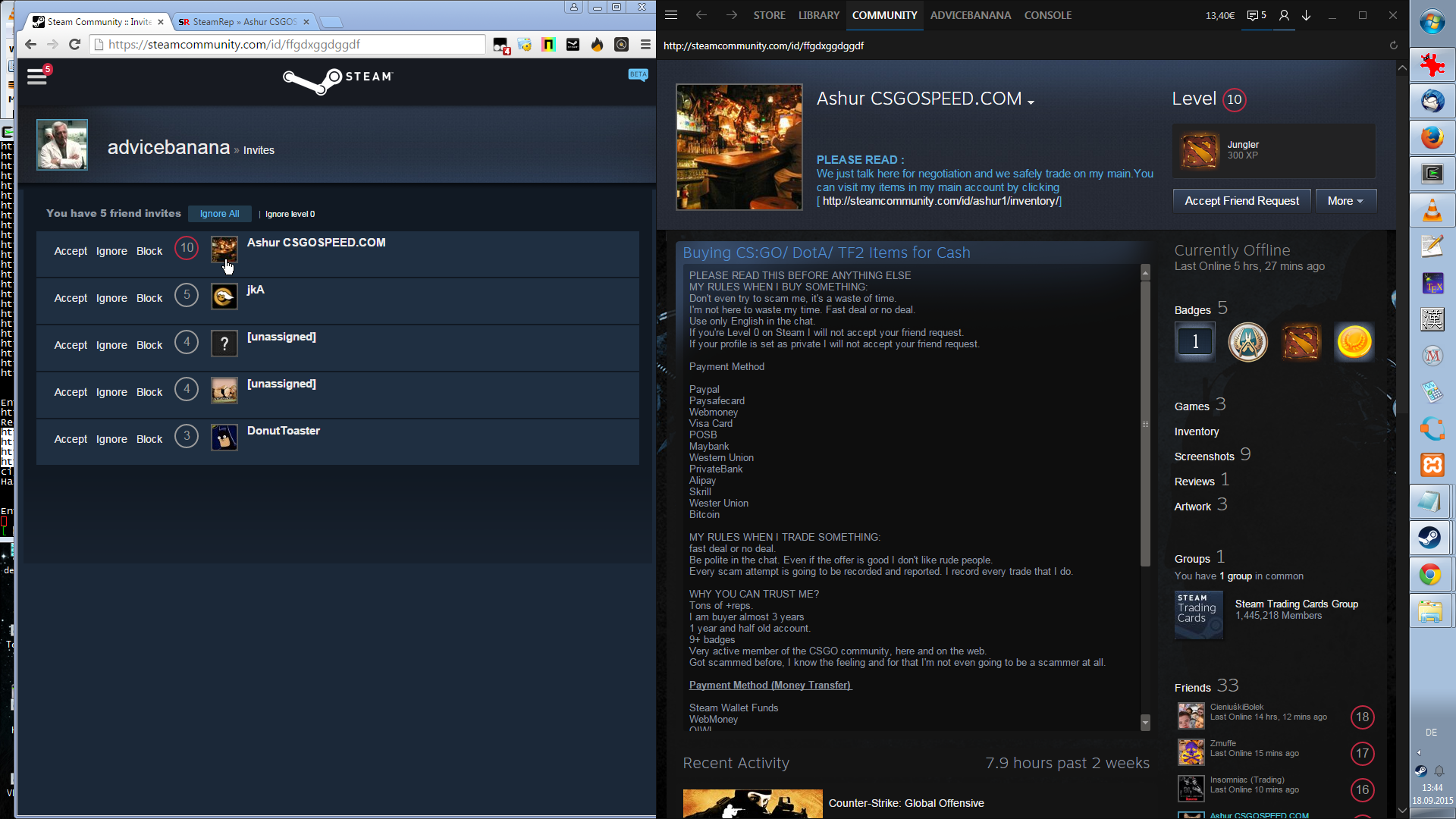Expand the Ashur CSGOSPEED.COM name dropdown arrow
The image size is (1456, 819).
[x=1031, y=102]
